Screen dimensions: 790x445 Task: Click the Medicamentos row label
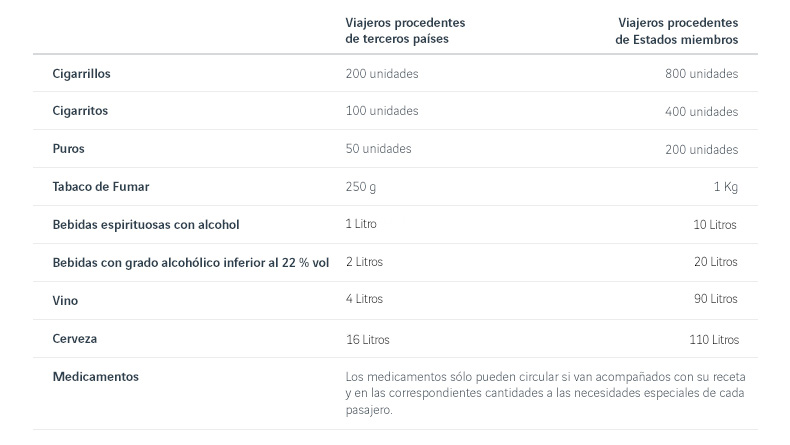pos(95,377)
